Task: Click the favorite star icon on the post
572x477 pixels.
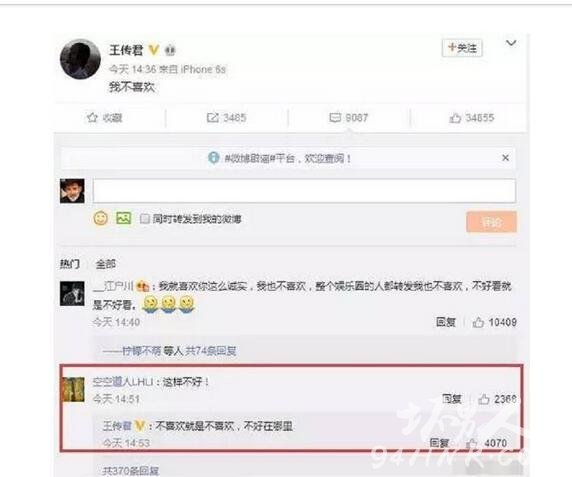Action: 92,117
